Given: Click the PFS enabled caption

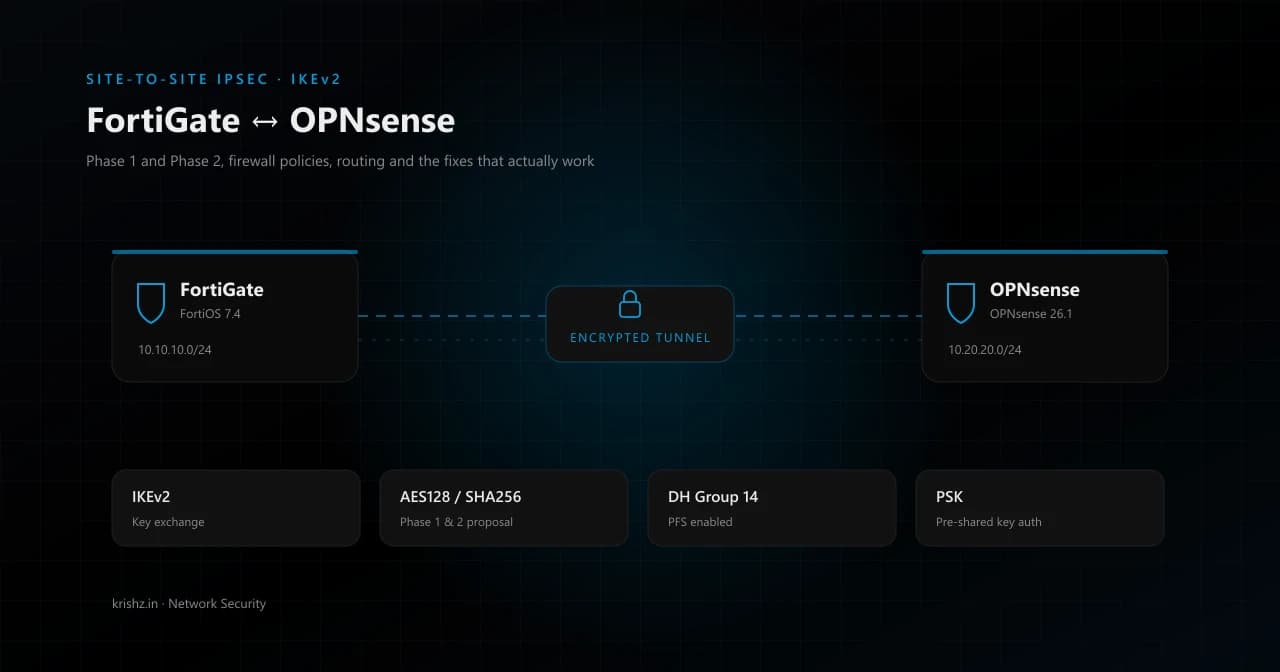Looking at the screenshot, I should (700, 522).
